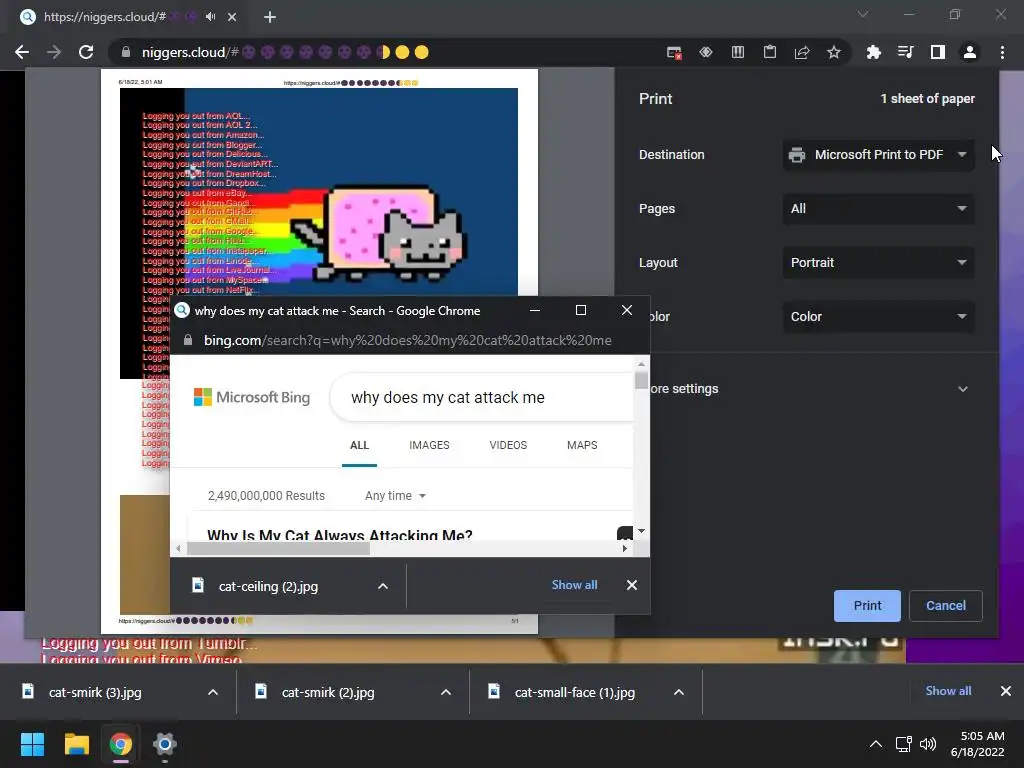Open File Explorer from the taskbar
Screen dimensions: 1024x768
[x=76, y=744]
